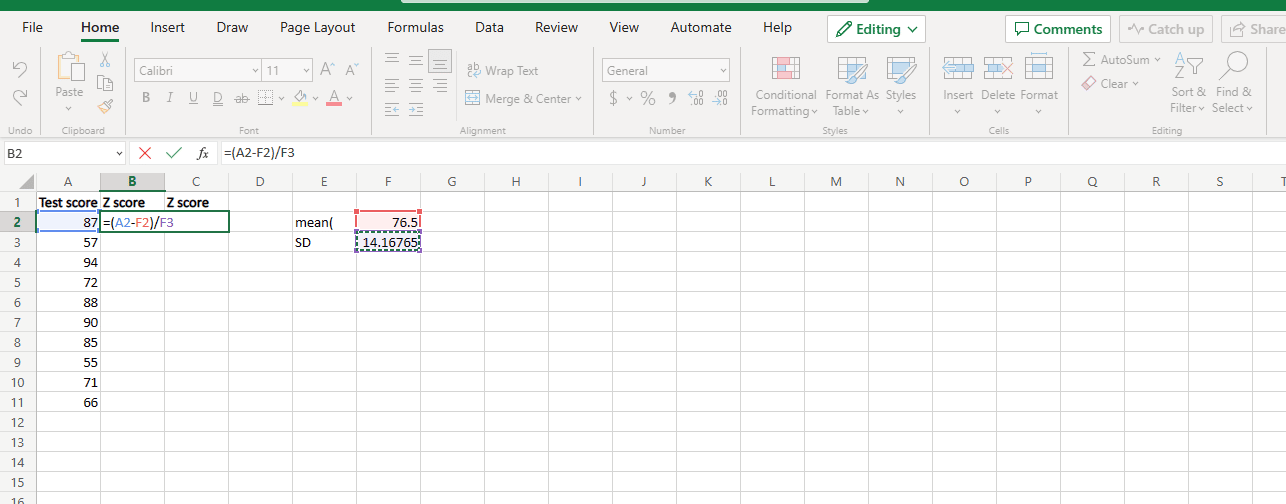Switch to the Formulas tab
Screen dimensions: 1286x504
[x=415, y=28]
